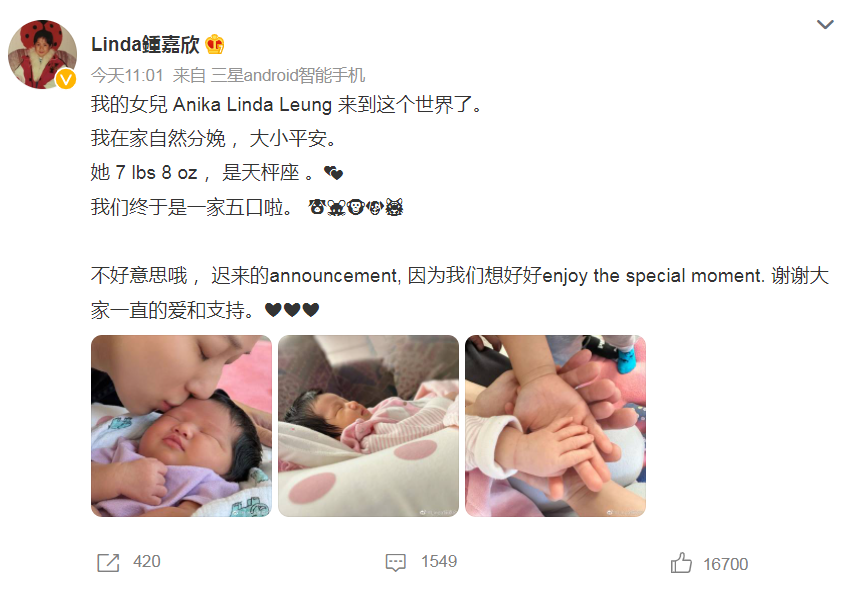Click the Linda鍾嘉欣 profile avatar
This screenshot has height=590, width=843.
coord(42,54)
